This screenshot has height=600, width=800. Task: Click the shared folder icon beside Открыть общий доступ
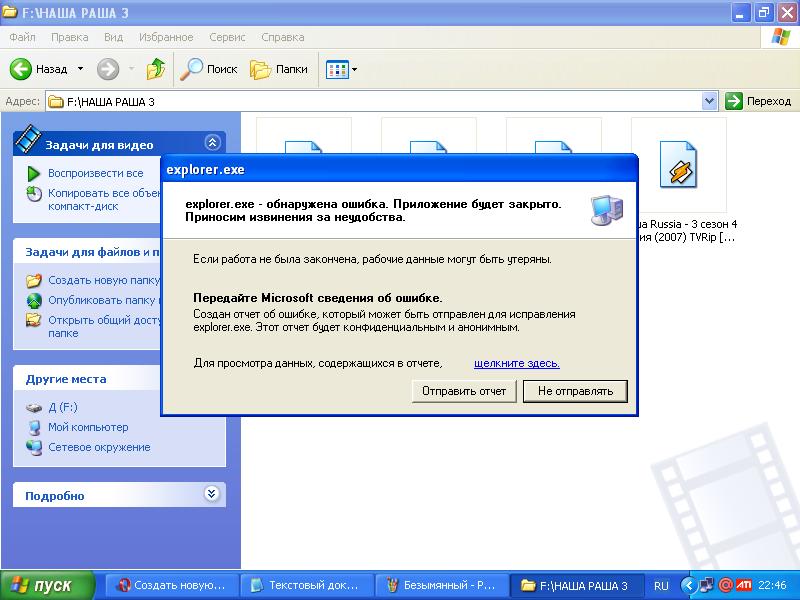(34, 320)
